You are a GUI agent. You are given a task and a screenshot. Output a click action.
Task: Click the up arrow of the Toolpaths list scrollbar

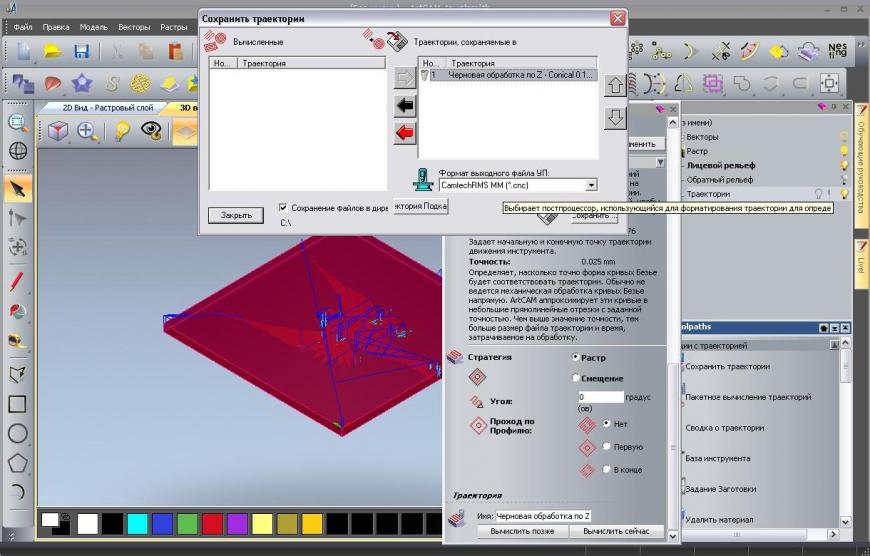coord(845,343)
